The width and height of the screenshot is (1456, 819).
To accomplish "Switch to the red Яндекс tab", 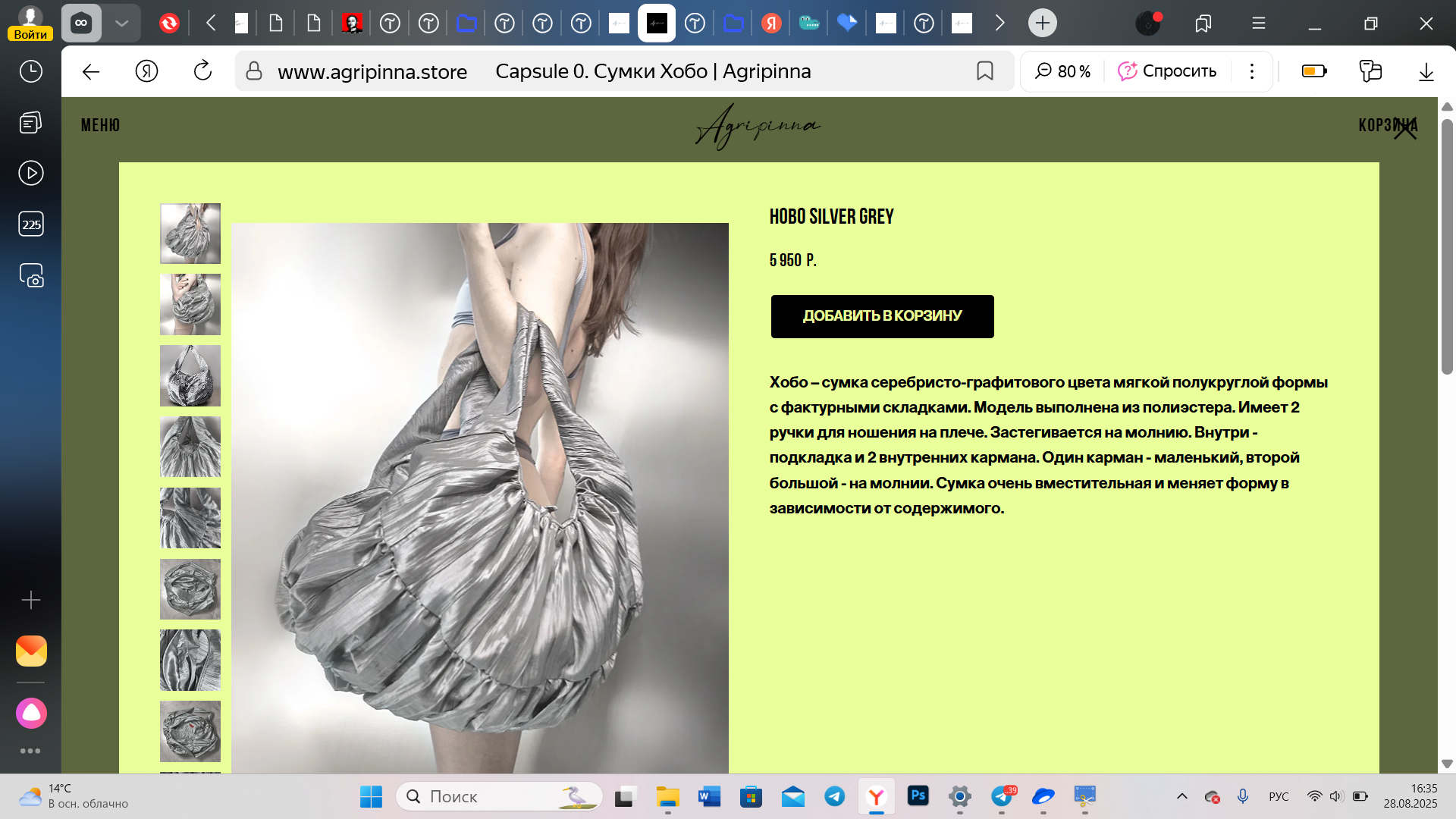I will pos(771,23).
